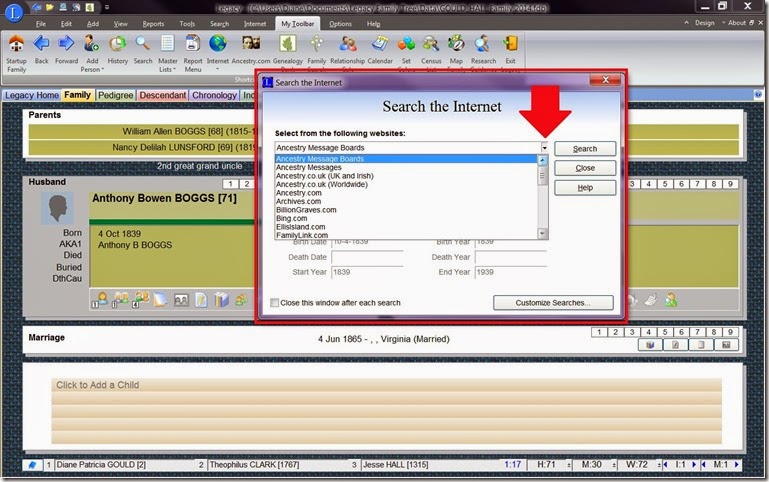Click the Help button in dialog

point(585,187)
